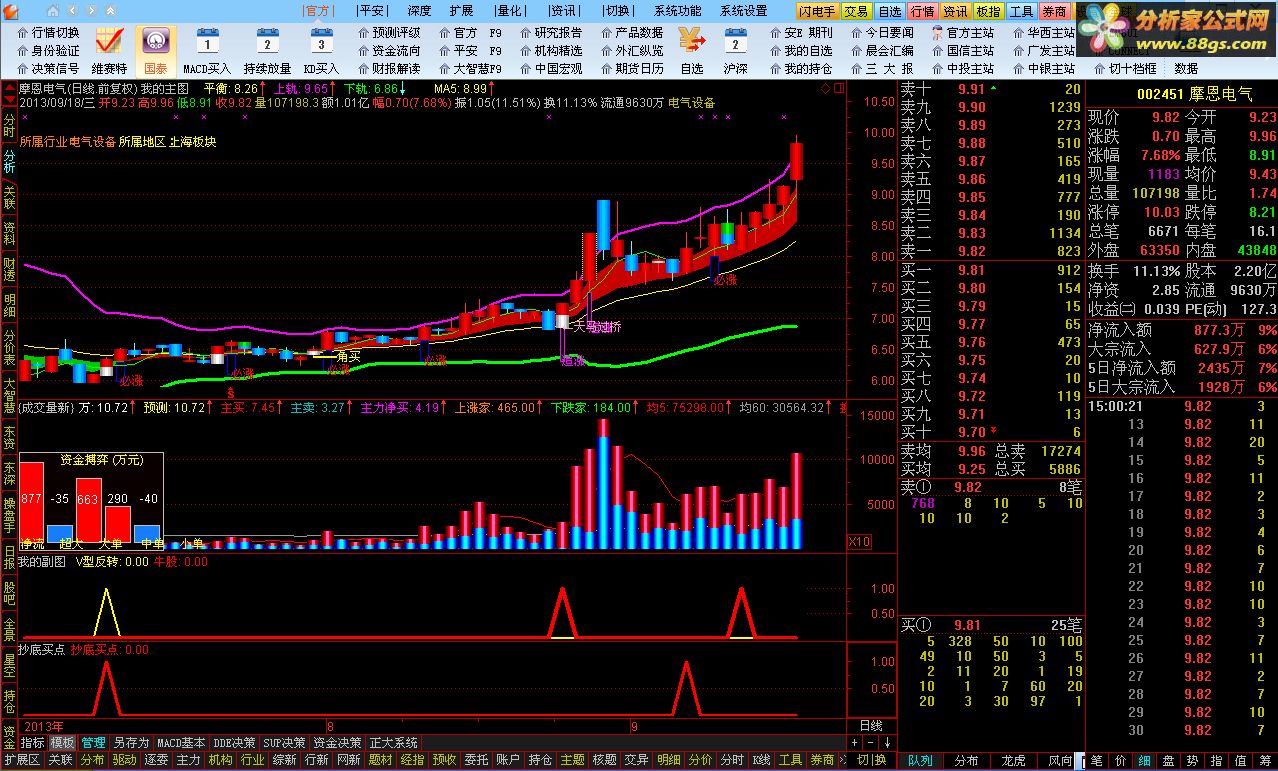Open the 扩展 menu
Viewport: 1278px width, 771px height.
point(461,11)
